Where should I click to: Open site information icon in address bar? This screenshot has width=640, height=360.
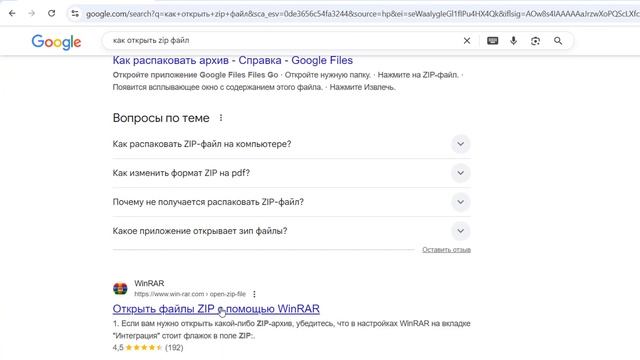click(x=75, y=14)
